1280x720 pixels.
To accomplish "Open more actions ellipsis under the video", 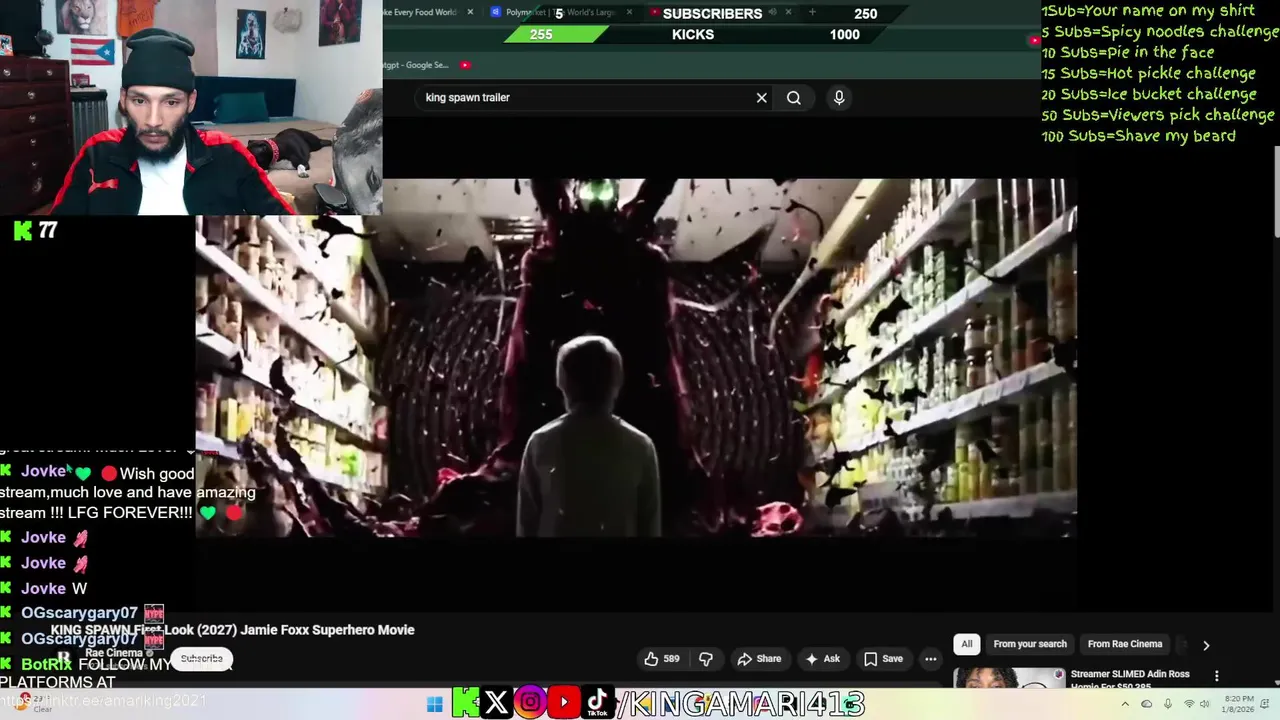I will pyautogui.click(x=931, y=659).
